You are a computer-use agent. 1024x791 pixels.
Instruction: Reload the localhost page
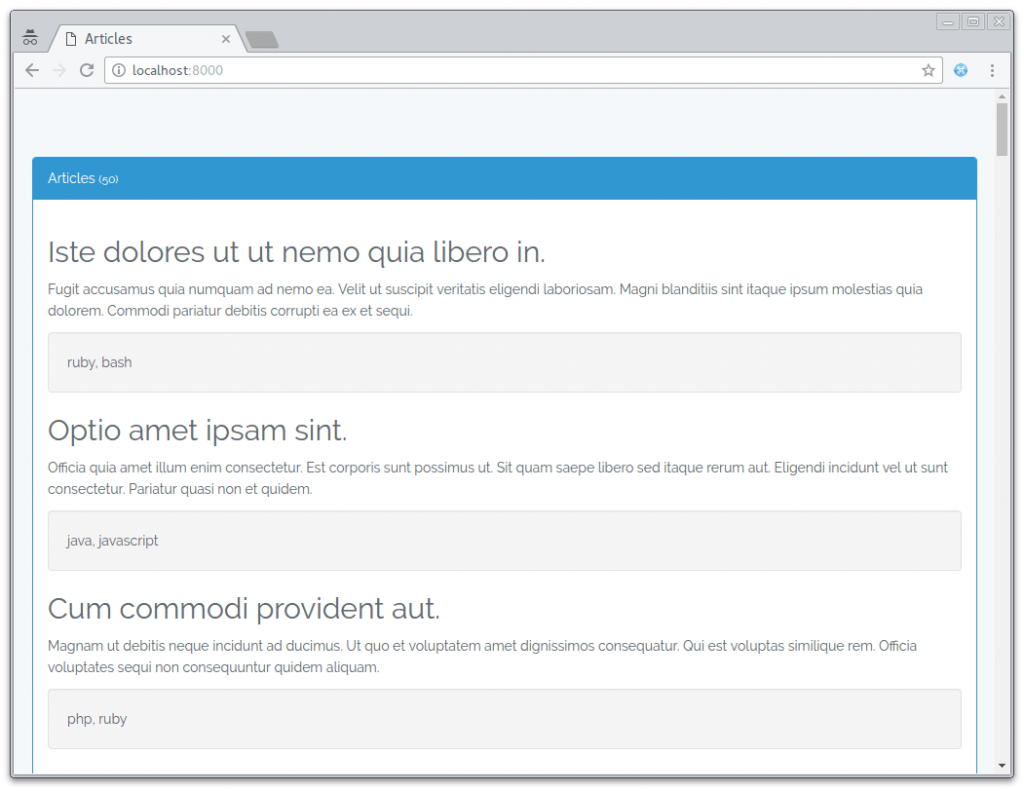(87, 70)
